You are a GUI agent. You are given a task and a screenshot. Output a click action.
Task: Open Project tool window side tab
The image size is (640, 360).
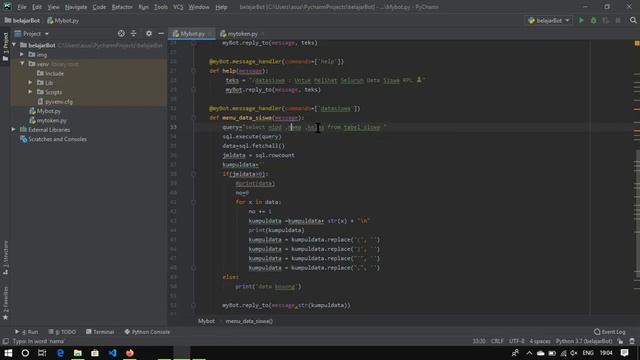pos(5,46)
